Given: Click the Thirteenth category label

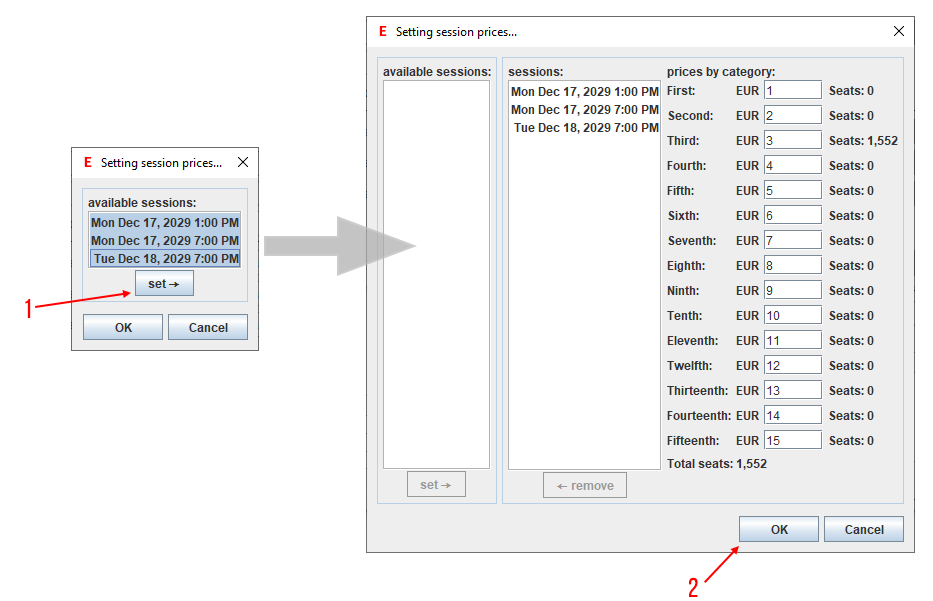Looking at the screenshot, I should pos(697,390).
